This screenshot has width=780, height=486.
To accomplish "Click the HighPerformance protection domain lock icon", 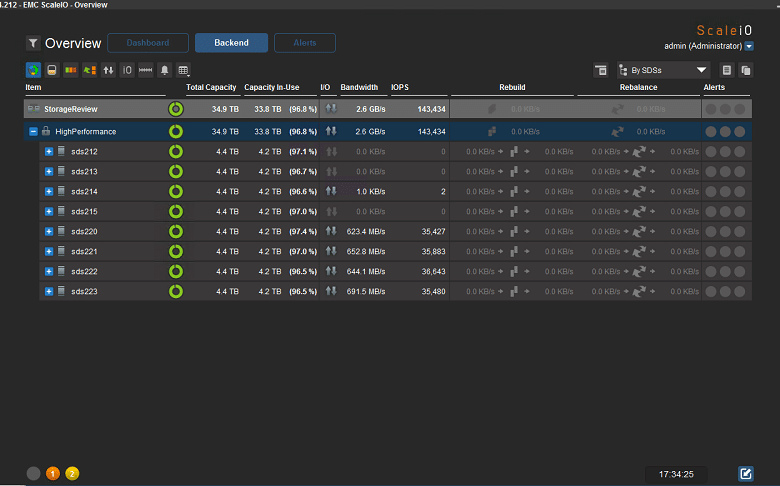I will coord(46,131).
